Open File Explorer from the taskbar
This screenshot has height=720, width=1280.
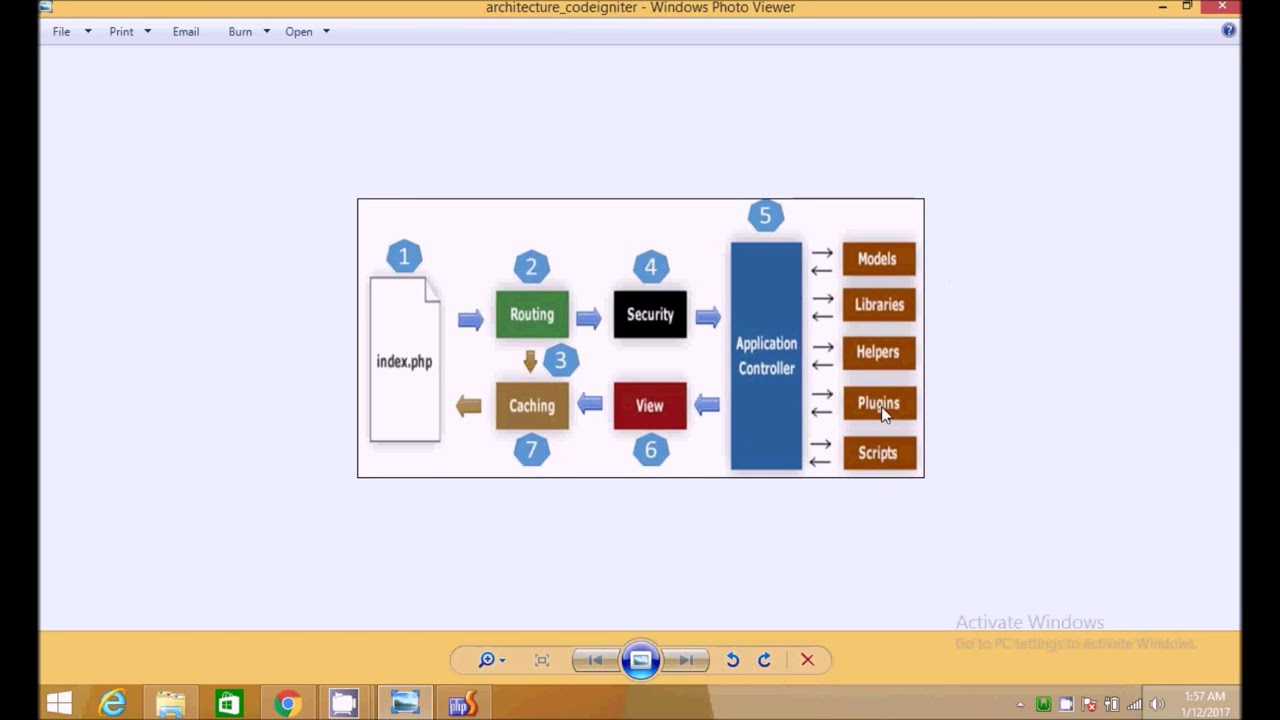[171, 705]
